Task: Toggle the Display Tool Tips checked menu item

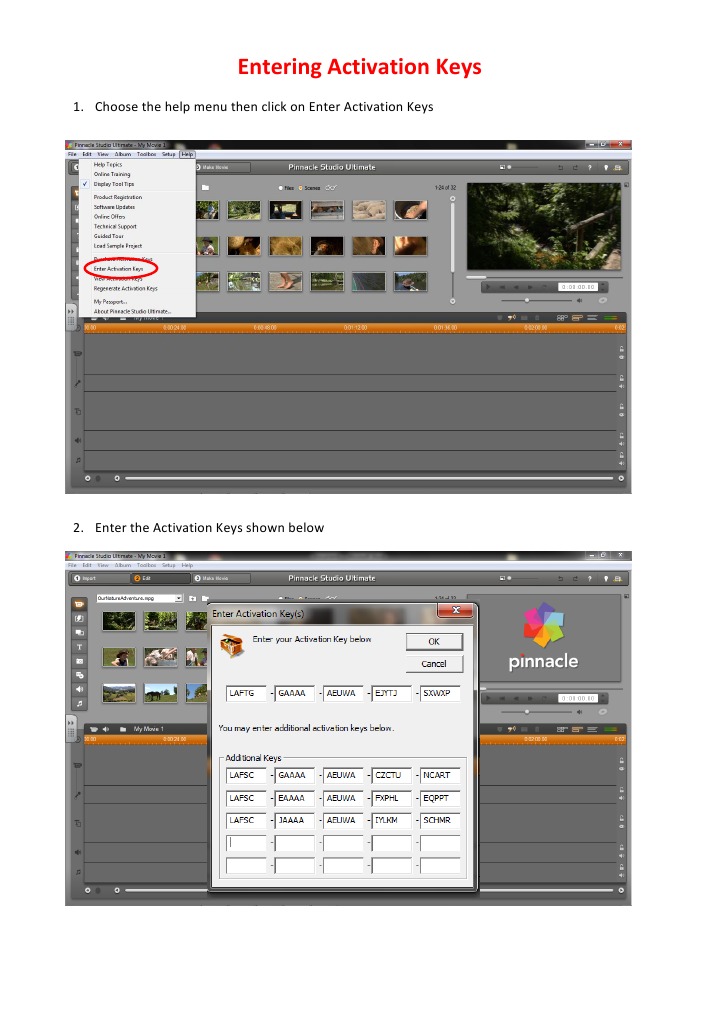Action: pyautogui.click(x=113, y=184)
